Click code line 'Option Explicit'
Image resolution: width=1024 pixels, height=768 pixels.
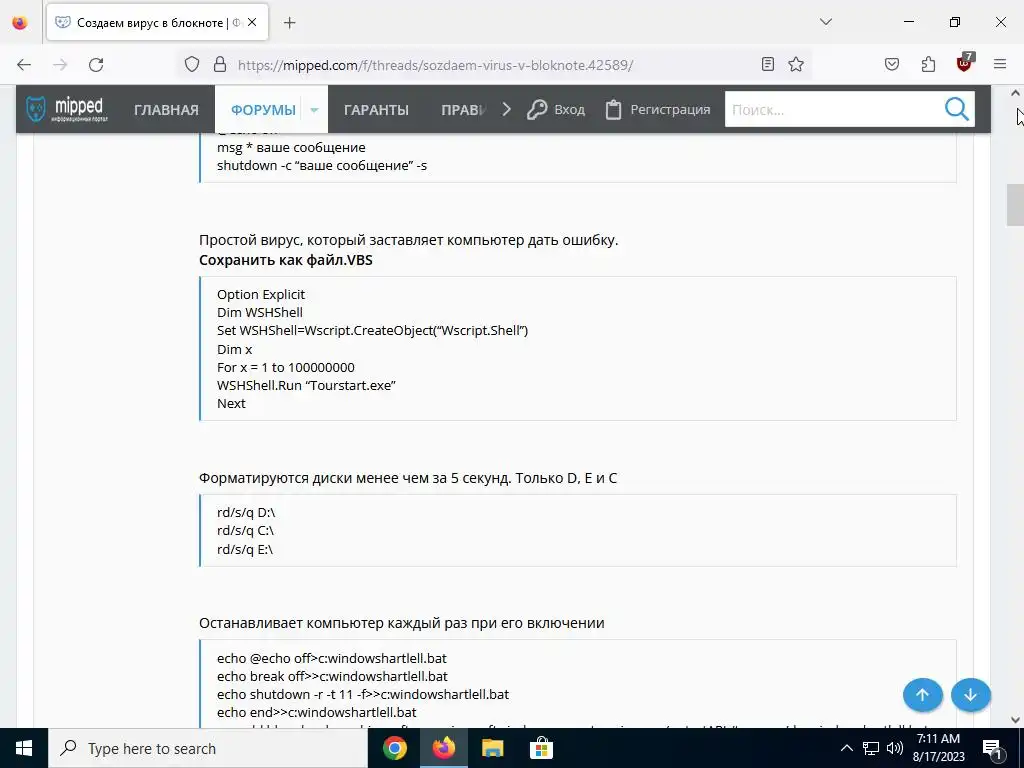click(x=261, y=295)
